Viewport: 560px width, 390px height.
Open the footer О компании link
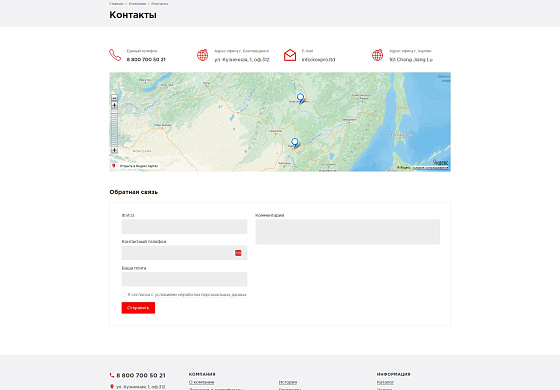coord(201,382)
